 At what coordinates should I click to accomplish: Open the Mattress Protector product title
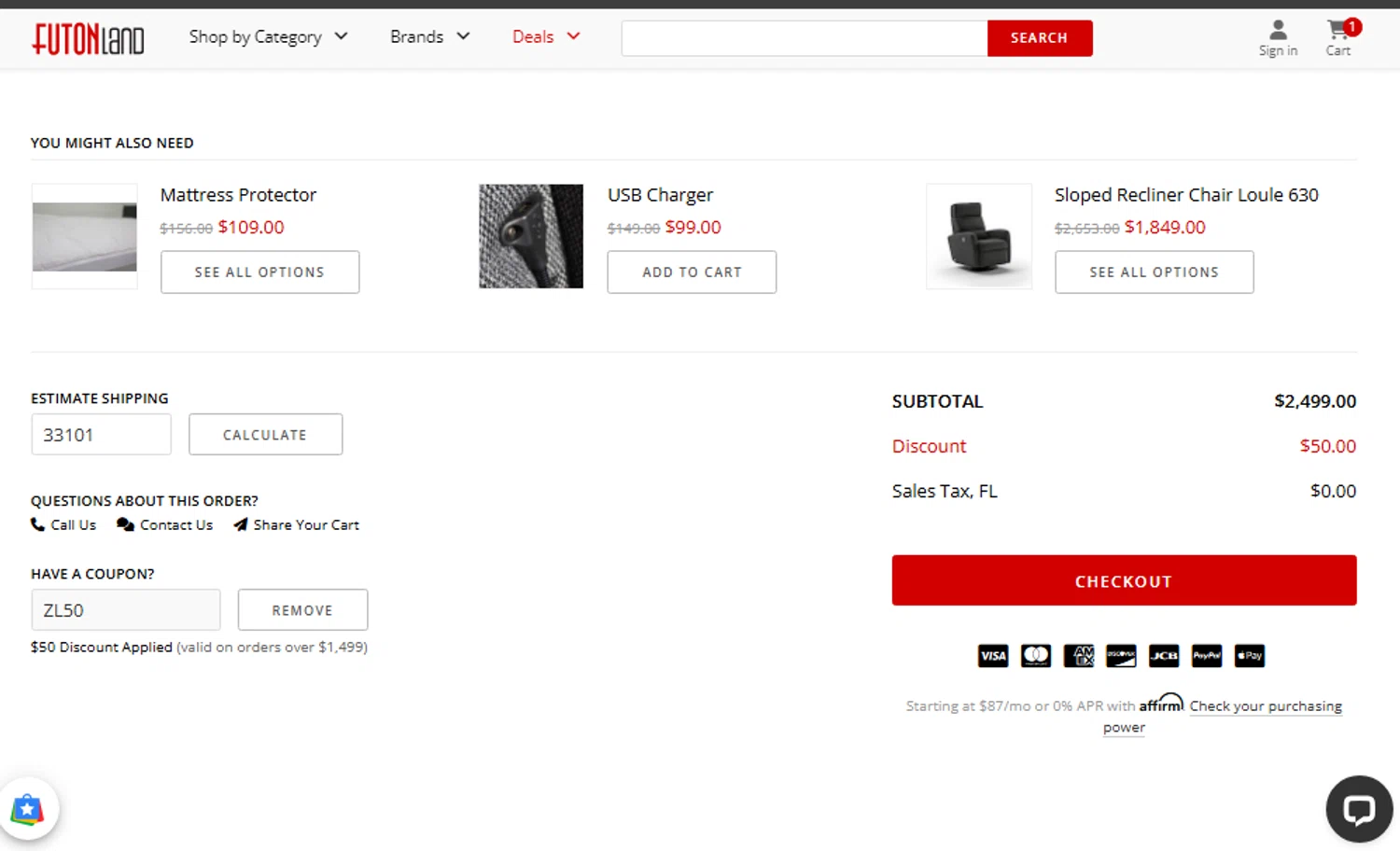238,195
